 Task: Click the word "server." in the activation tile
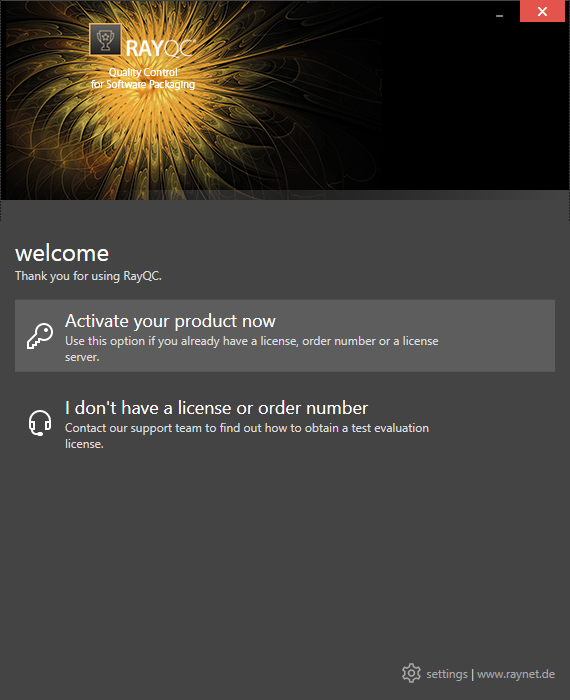(82, 357)
